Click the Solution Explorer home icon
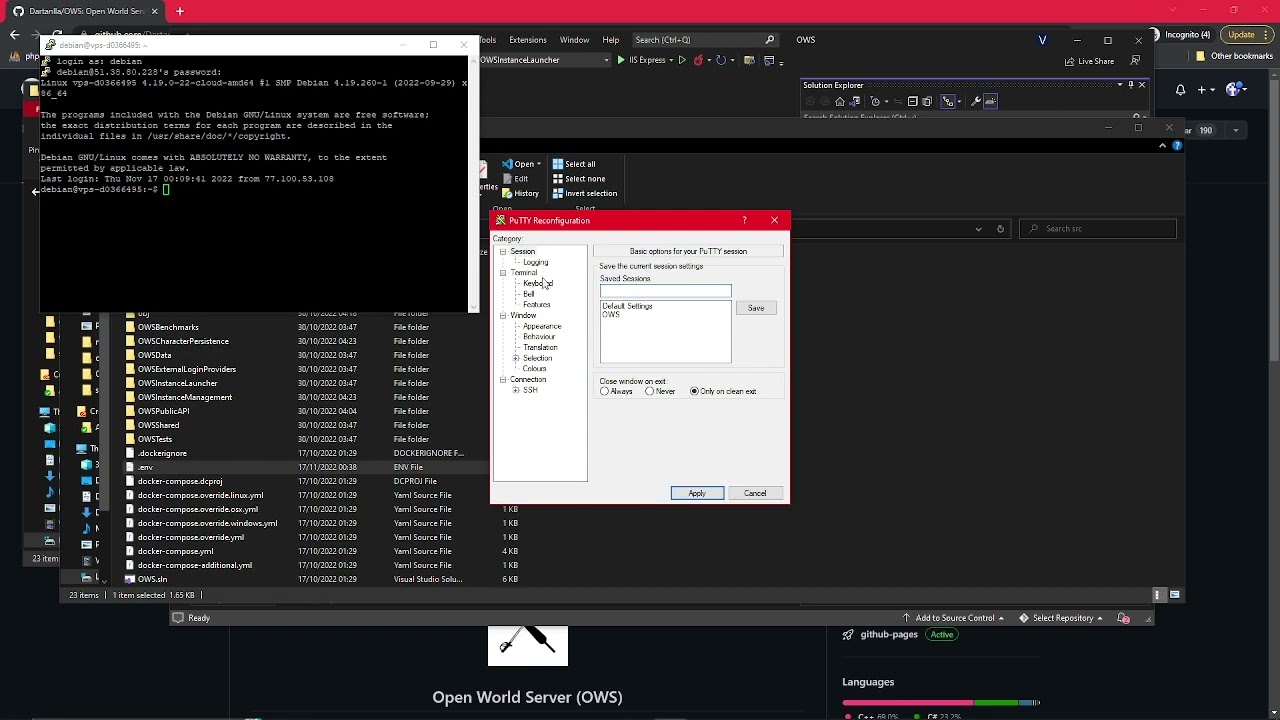Viewport: 1280px width, 720px height. pos(840,101)
